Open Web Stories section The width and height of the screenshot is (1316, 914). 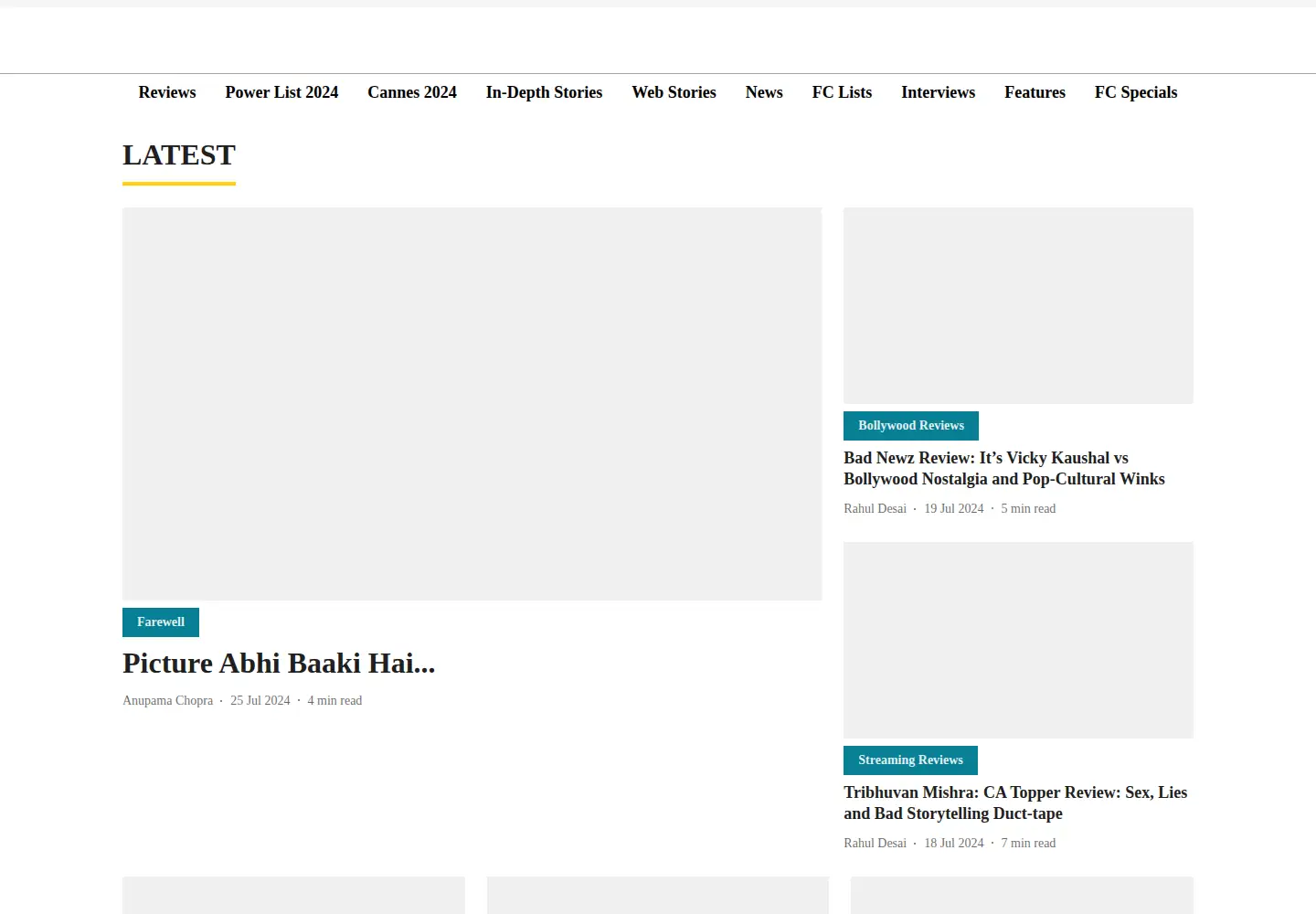(x=674, y=92)
